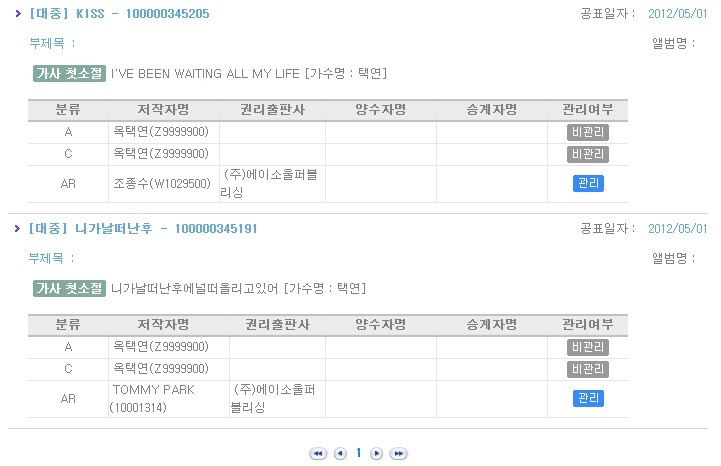
Task: Open the KISS - 100000345205 title link
Action: [120, 14]
